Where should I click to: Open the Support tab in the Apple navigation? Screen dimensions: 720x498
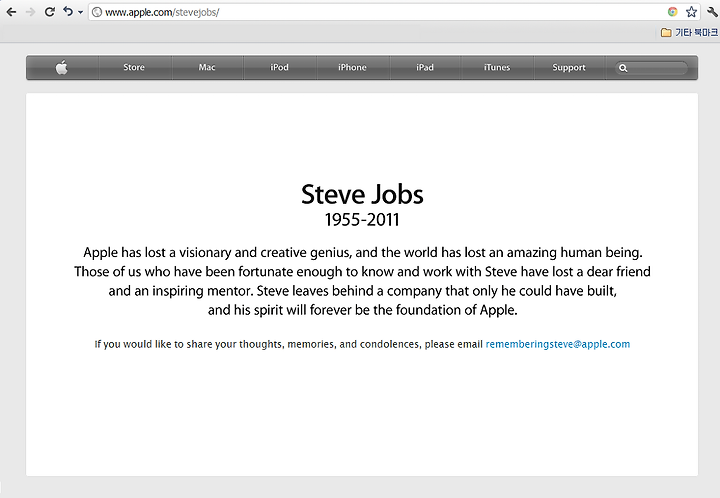pos(569,67)
